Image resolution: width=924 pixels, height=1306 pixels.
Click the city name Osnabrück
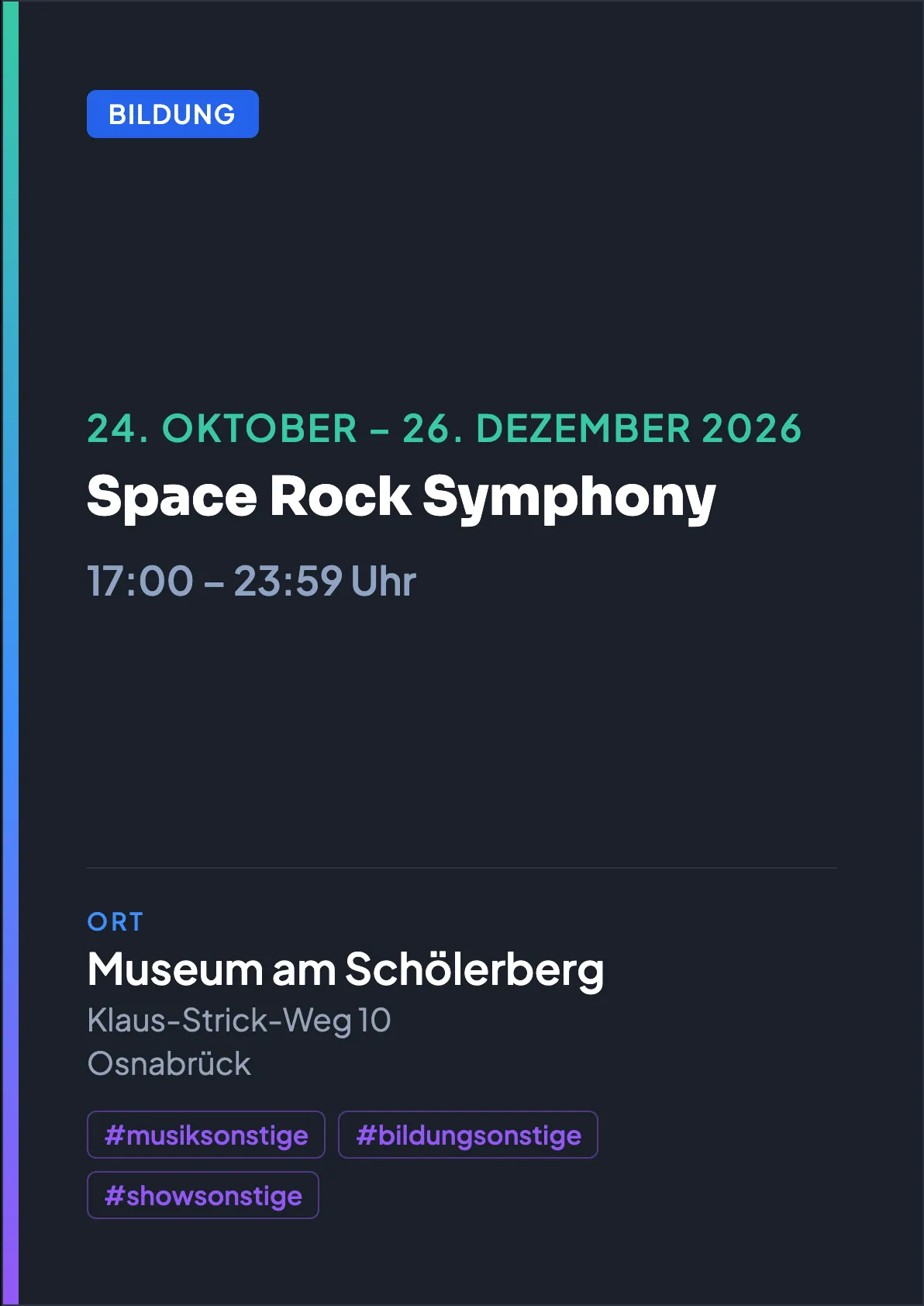pyautogui.click(x=169, y=1064)
